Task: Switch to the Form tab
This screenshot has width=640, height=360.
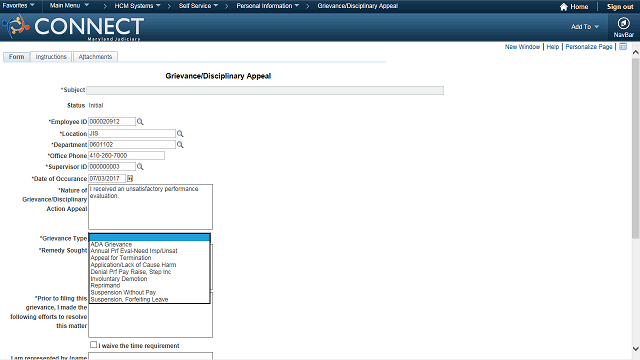Action: tap(16, 57)
